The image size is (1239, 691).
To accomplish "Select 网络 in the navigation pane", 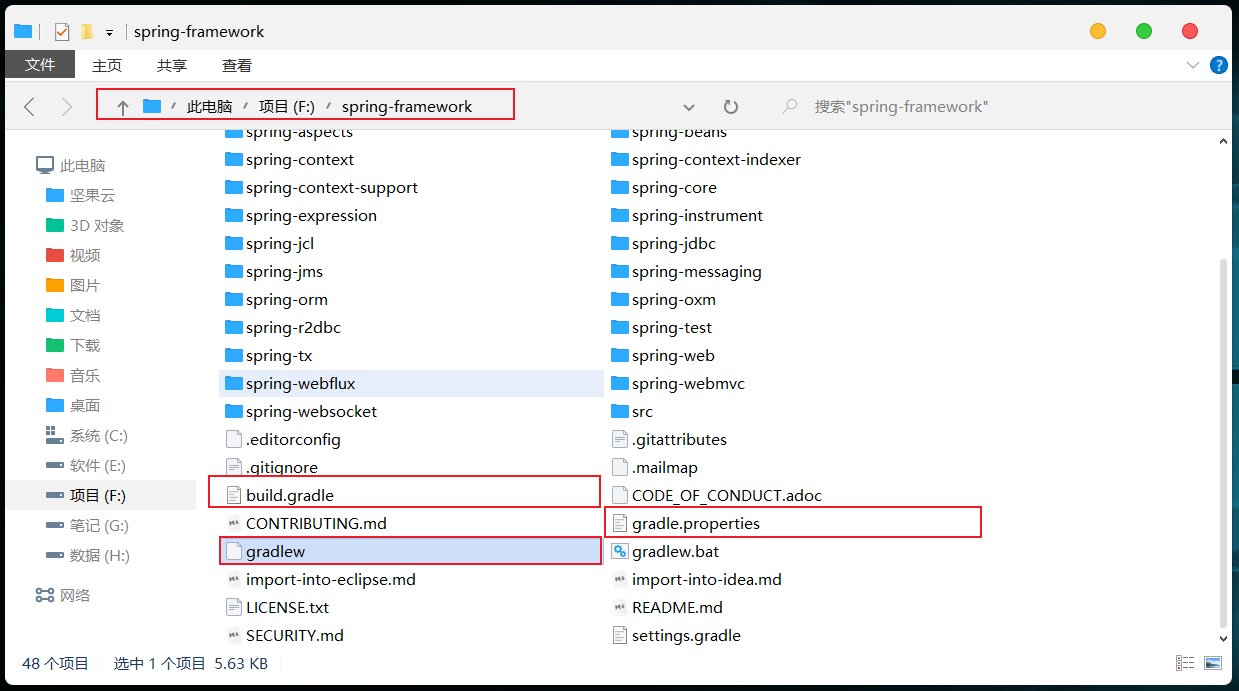I will coord(75,595).
